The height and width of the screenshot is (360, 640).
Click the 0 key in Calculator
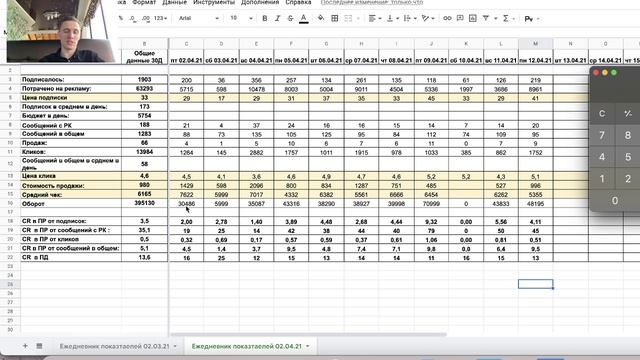coord(615,201)
